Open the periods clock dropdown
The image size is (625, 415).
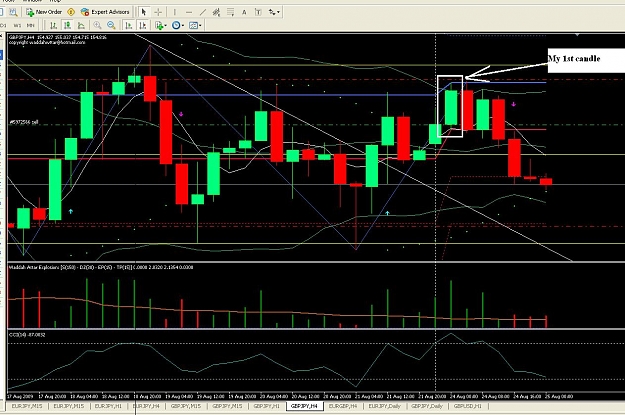[177, 26]
